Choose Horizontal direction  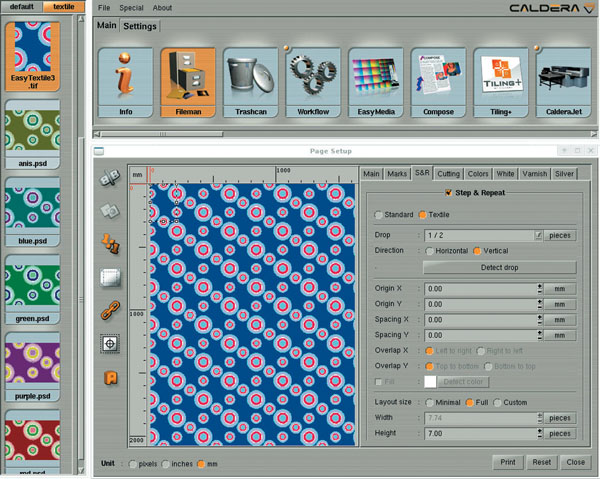tap(430, 251)
